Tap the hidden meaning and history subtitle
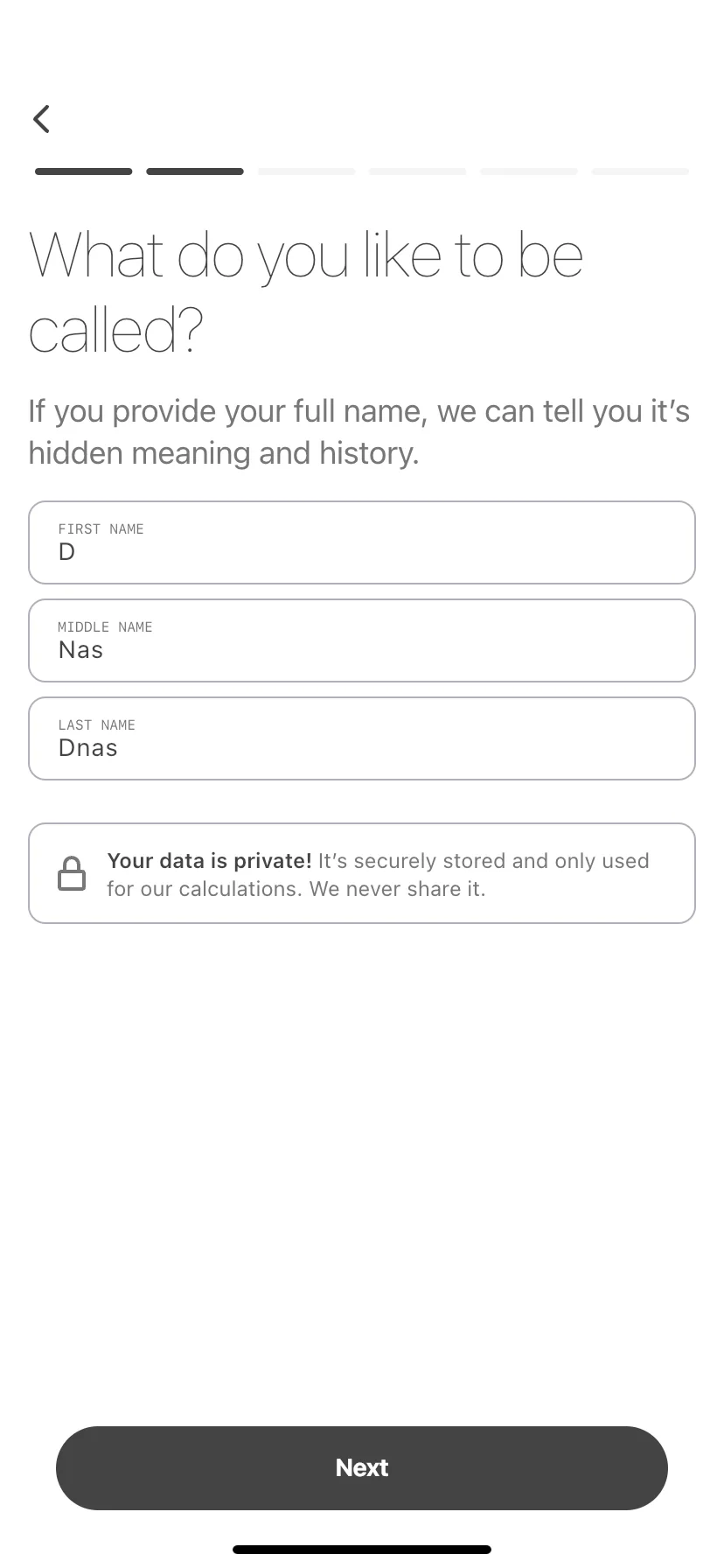 tap(359, 432)
